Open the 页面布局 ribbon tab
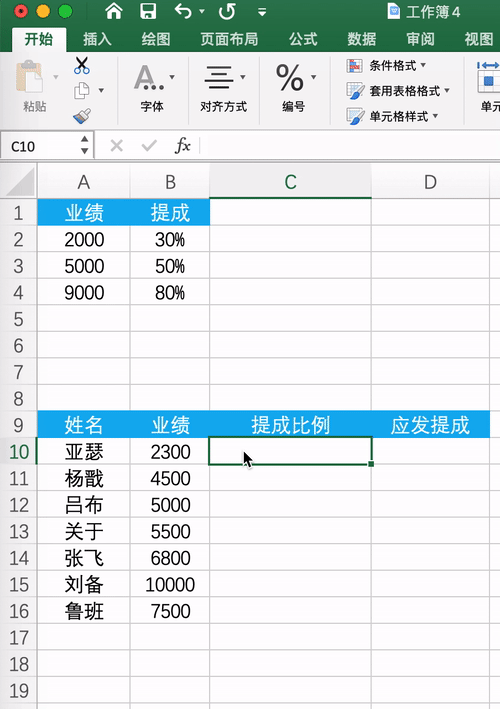The width and height of the screenshot is (500, 709). (x=229, y=39)
